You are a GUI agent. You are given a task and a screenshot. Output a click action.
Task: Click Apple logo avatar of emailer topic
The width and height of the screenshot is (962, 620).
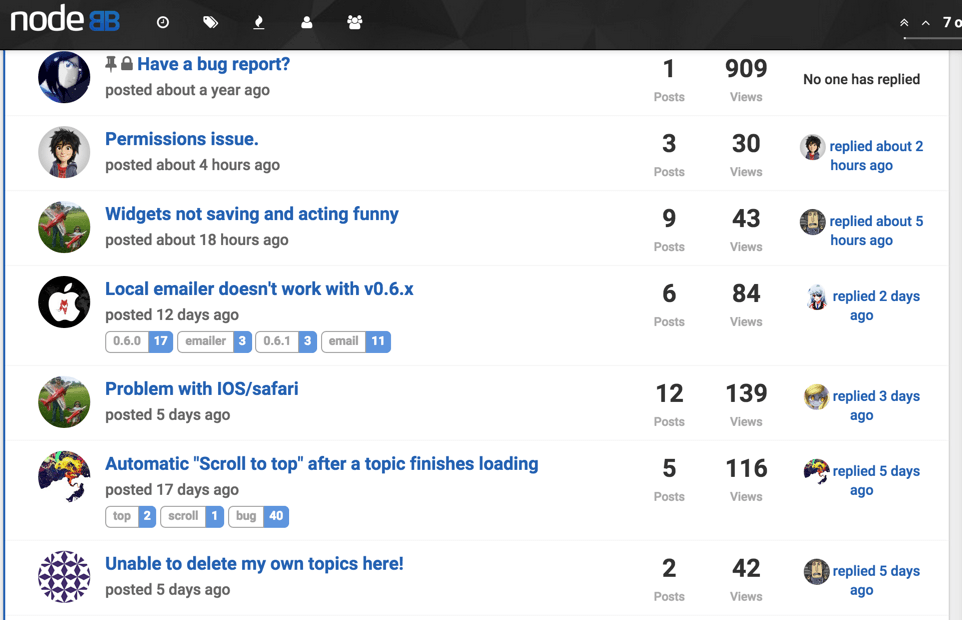click(x=64, y=302)
